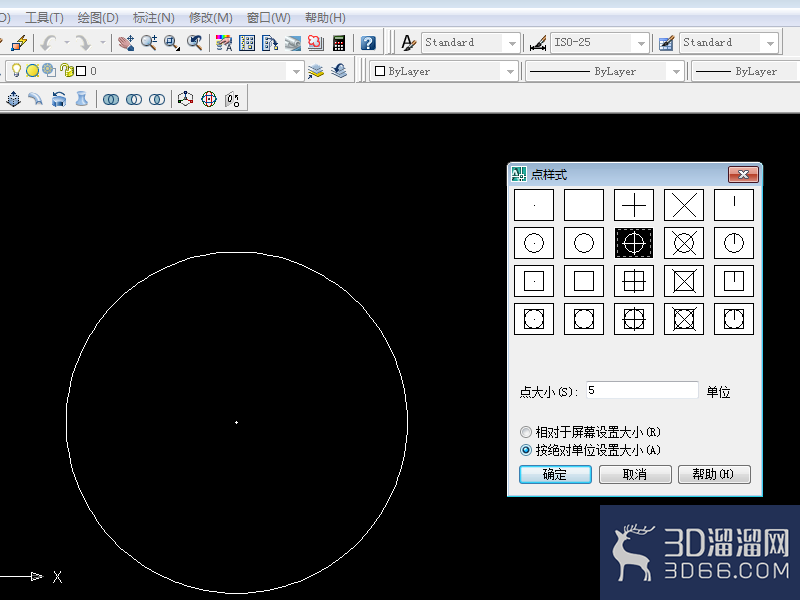Screen dimensions: 800x600
Task: Expand the Standard text style dropdown
Action: pyautogui.click(x=511, y=43)
